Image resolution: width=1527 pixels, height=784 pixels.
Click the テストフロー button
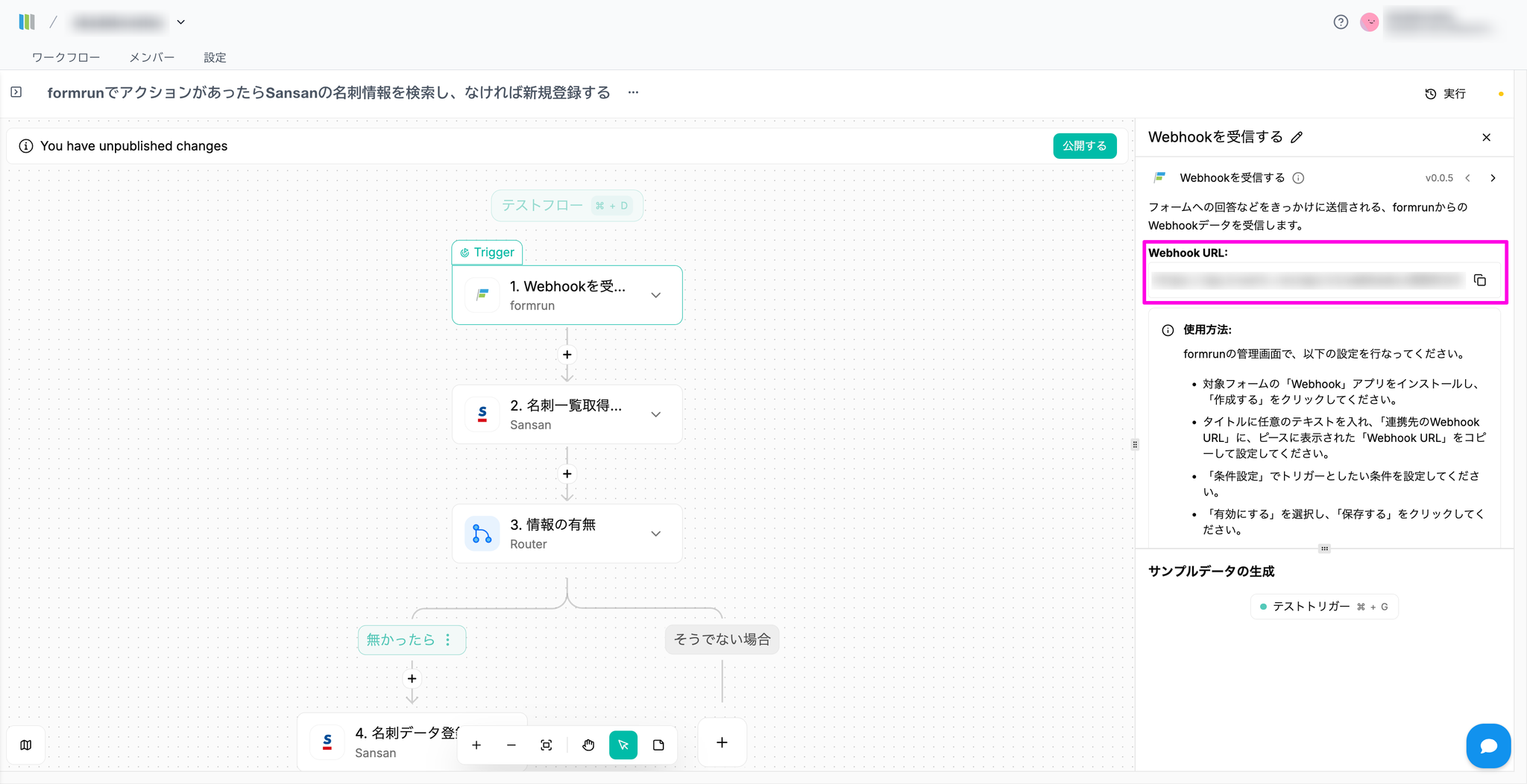[x=567, y=206]
